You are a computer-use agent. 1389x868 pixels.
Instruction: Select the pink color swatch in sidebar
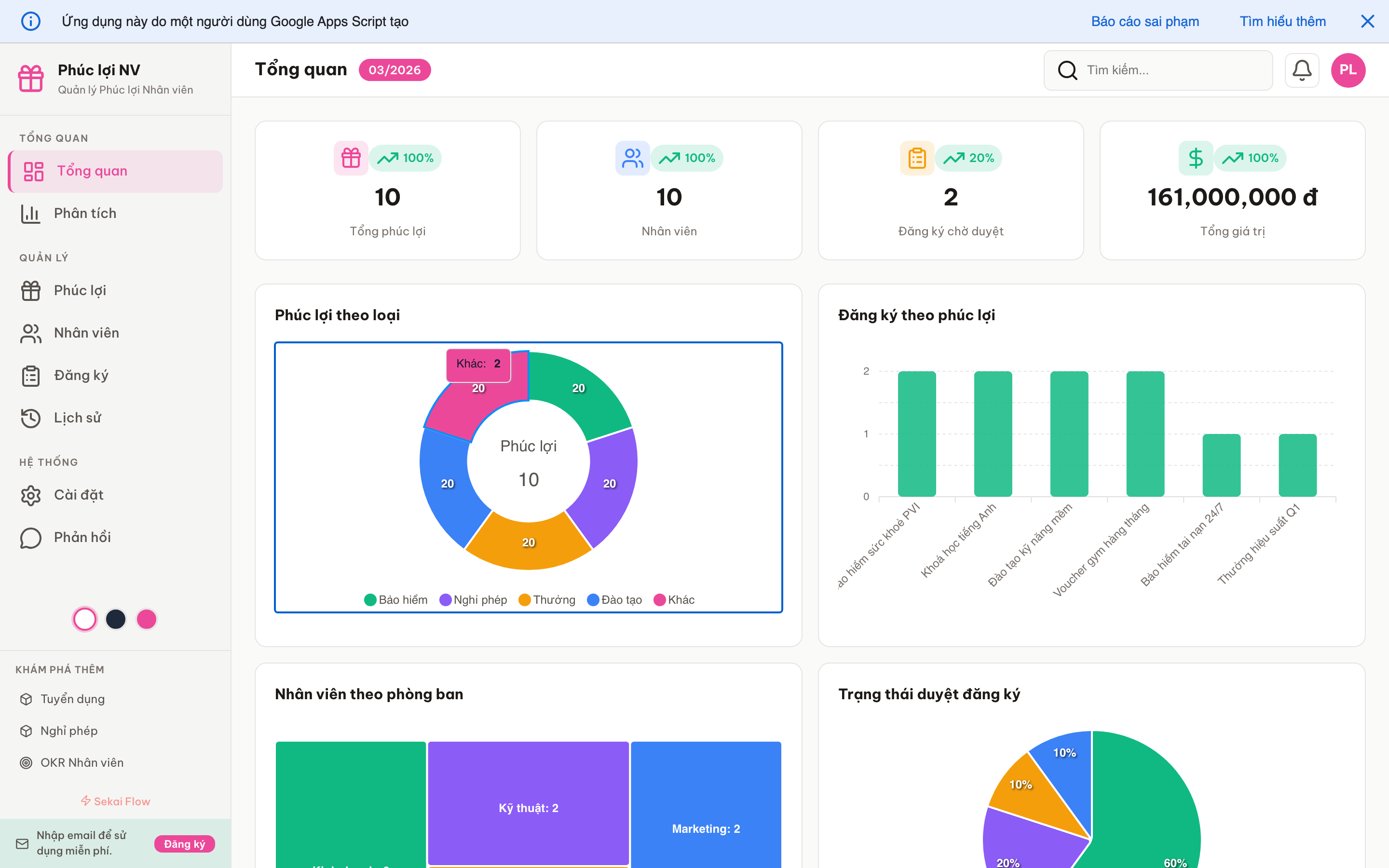pyautogui.click(x=146, y=619)
